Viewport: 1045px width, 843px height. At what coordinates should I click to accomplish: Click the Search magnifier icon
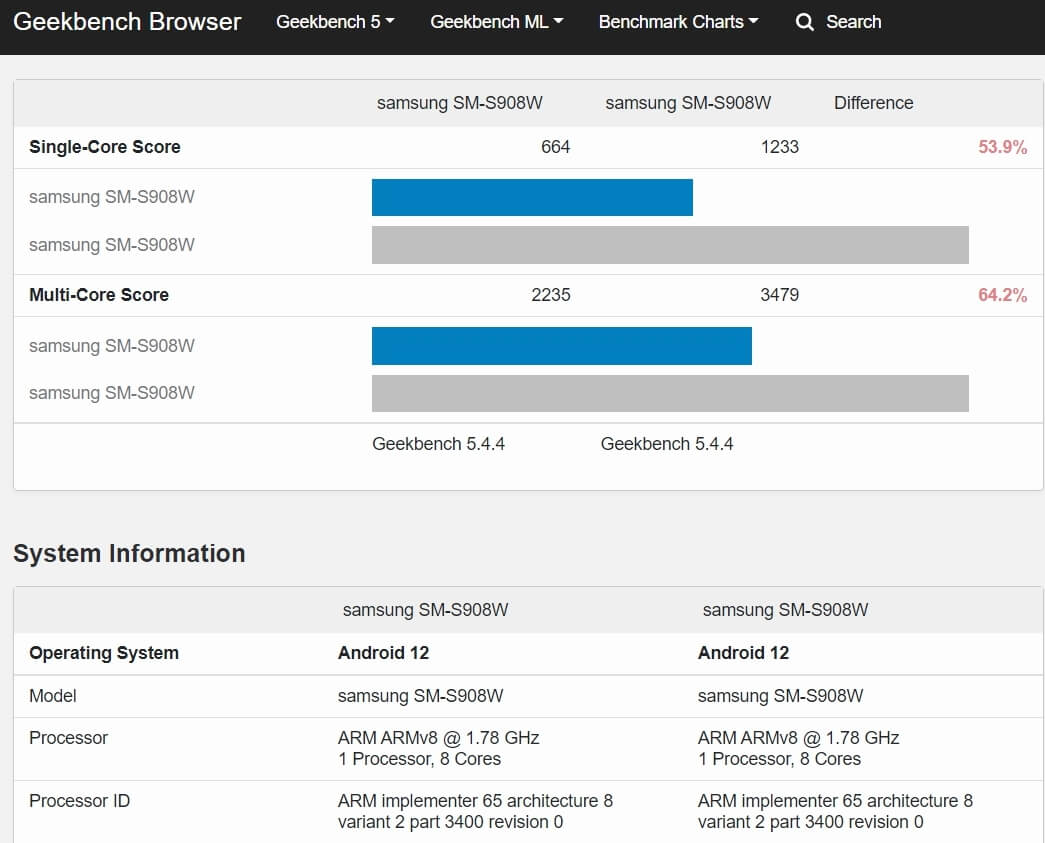804,22
